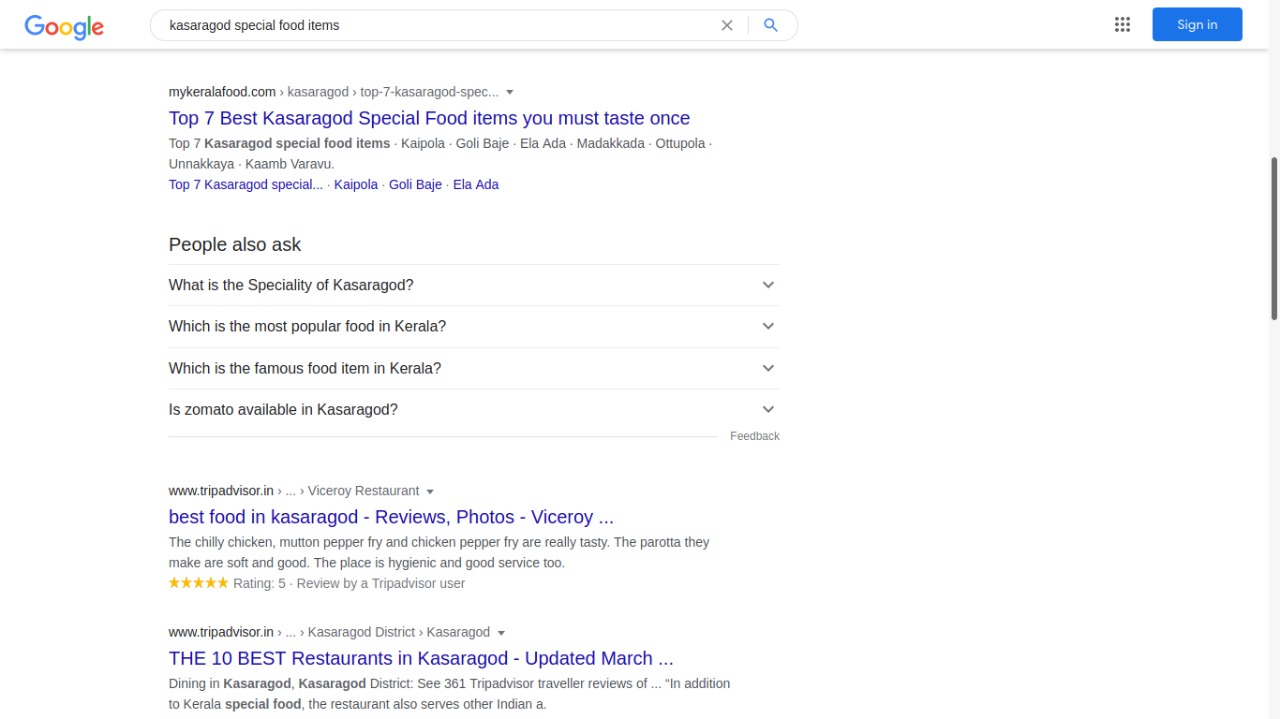This screenshot has height=719, width=1280.
Task: Follow the Goli Baje sitelink
Action: coord(415,185)
